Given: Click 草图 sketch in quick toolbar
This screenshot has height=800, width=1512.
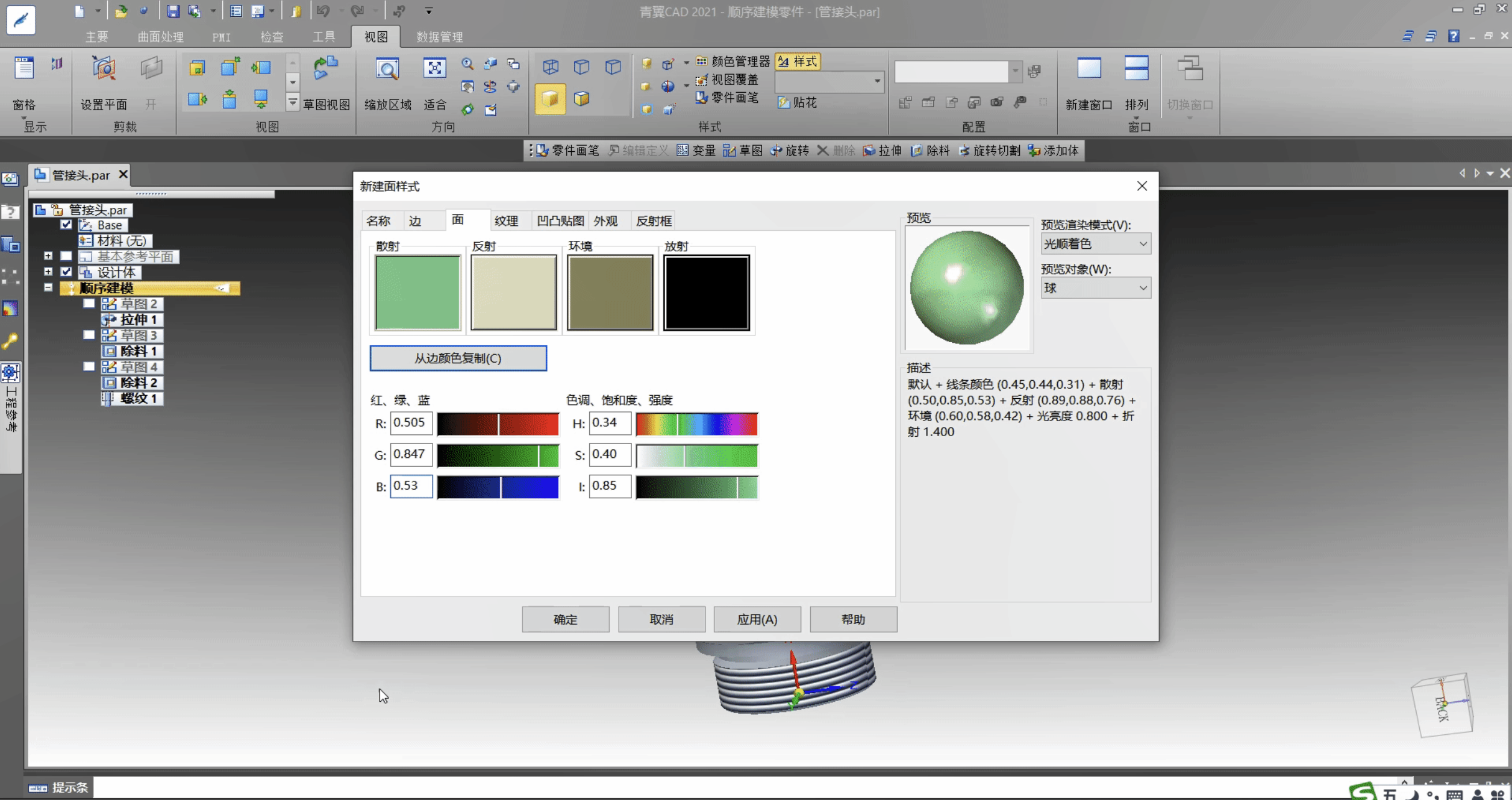Looking at the screenshot, I should click(743, 151).
